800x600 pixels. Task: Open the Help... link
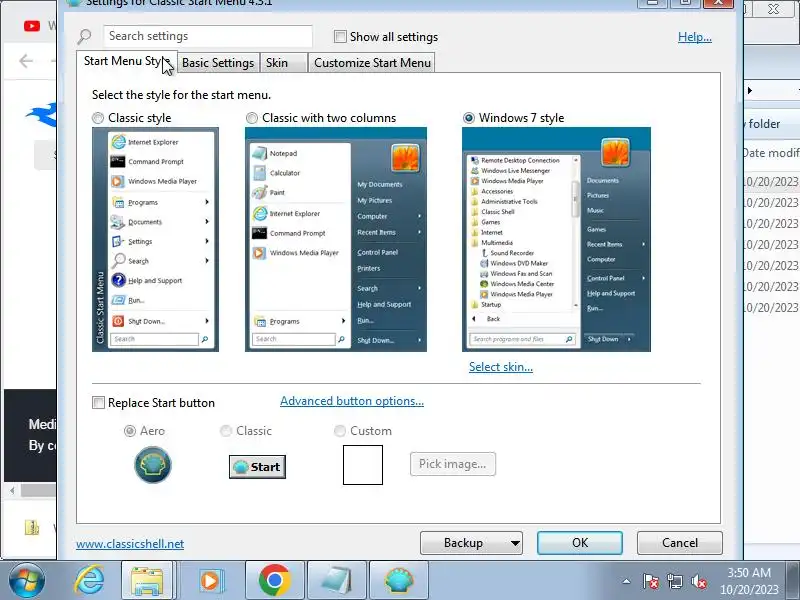click(694, 37)
